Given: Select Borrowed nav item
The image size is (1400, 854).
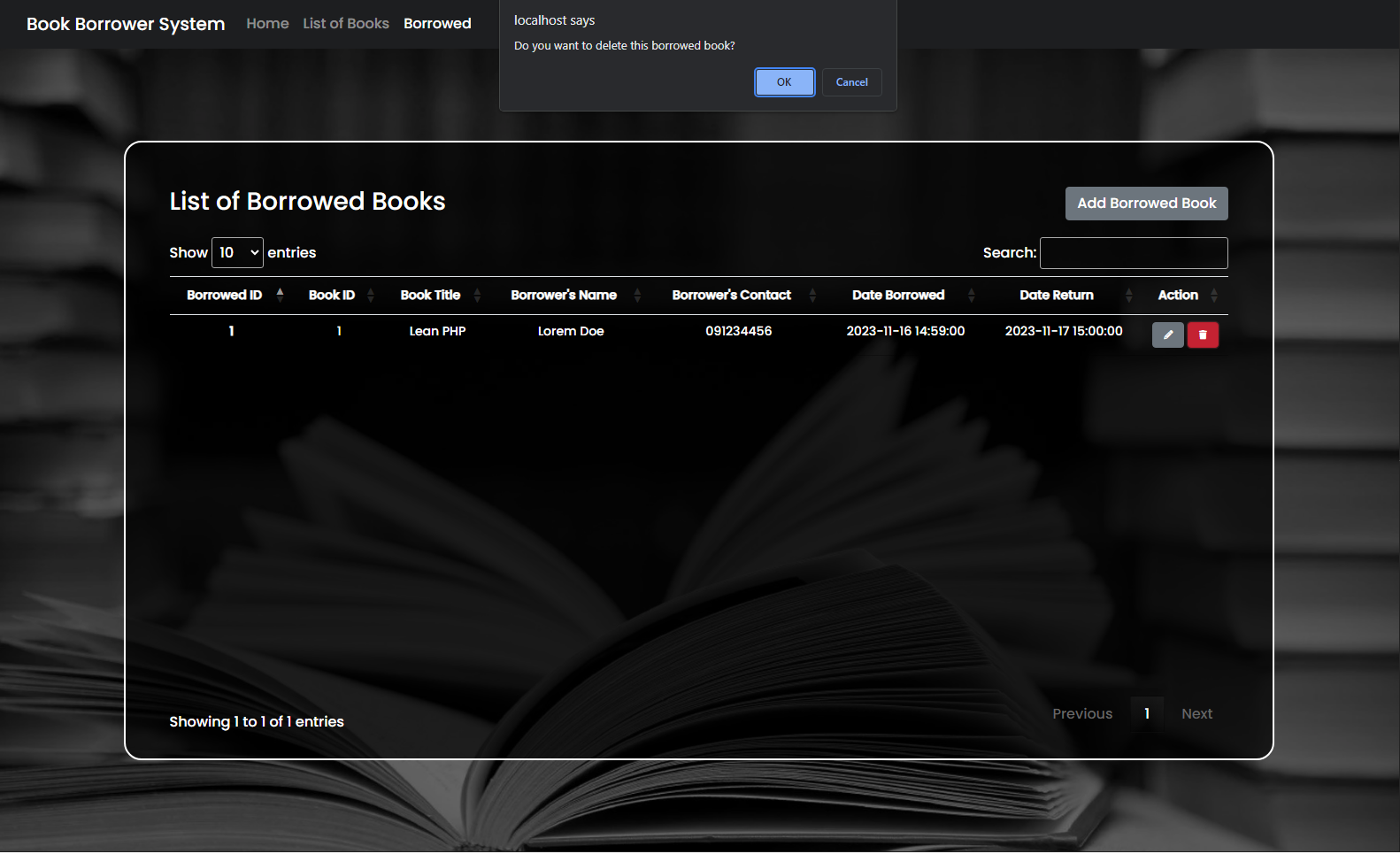Looking at the screenshot, I should (437, 23).
